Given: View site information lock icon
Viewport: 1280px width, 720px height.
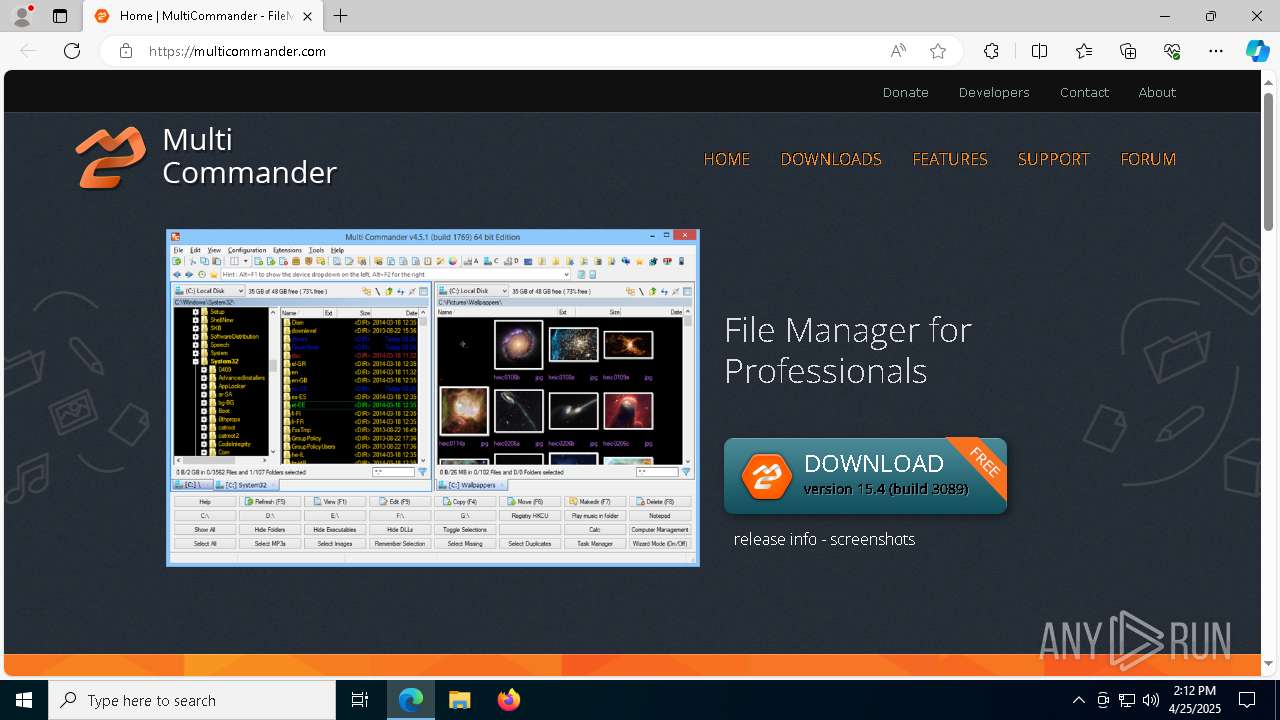Looking at the screenshot, I should pos(125,51).
